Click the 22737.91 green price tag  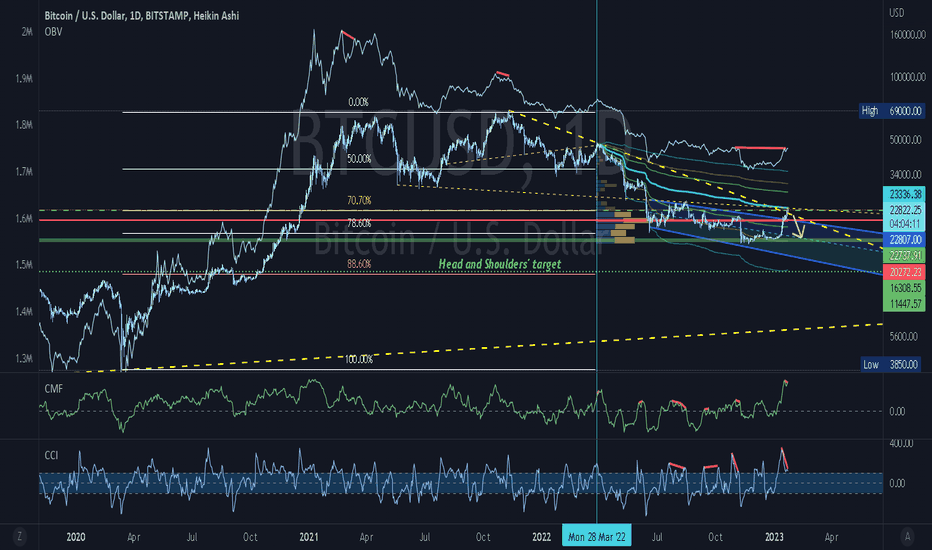coord(905,256)
